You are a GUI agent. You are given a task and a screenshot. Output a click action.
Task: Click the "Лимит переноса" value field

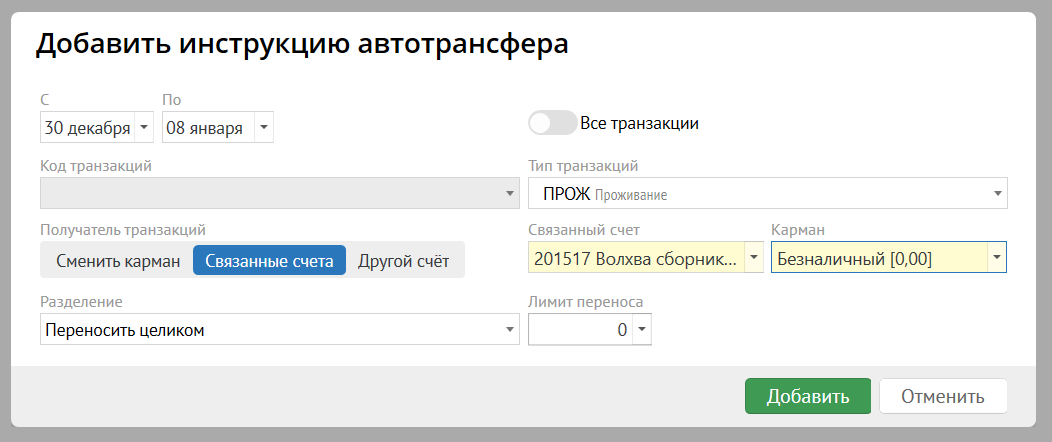(x=580, y=329)
